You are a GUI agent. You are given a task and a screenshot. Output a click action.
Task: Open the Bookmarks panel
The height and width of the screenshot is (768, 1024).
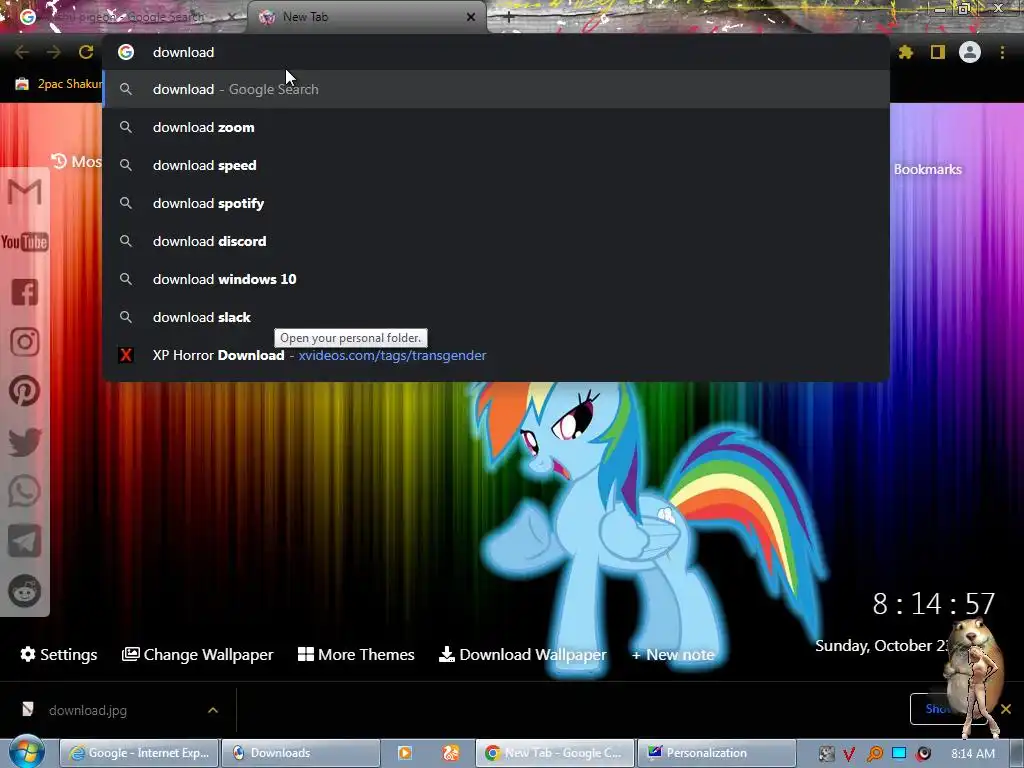(x=927, y=169)
